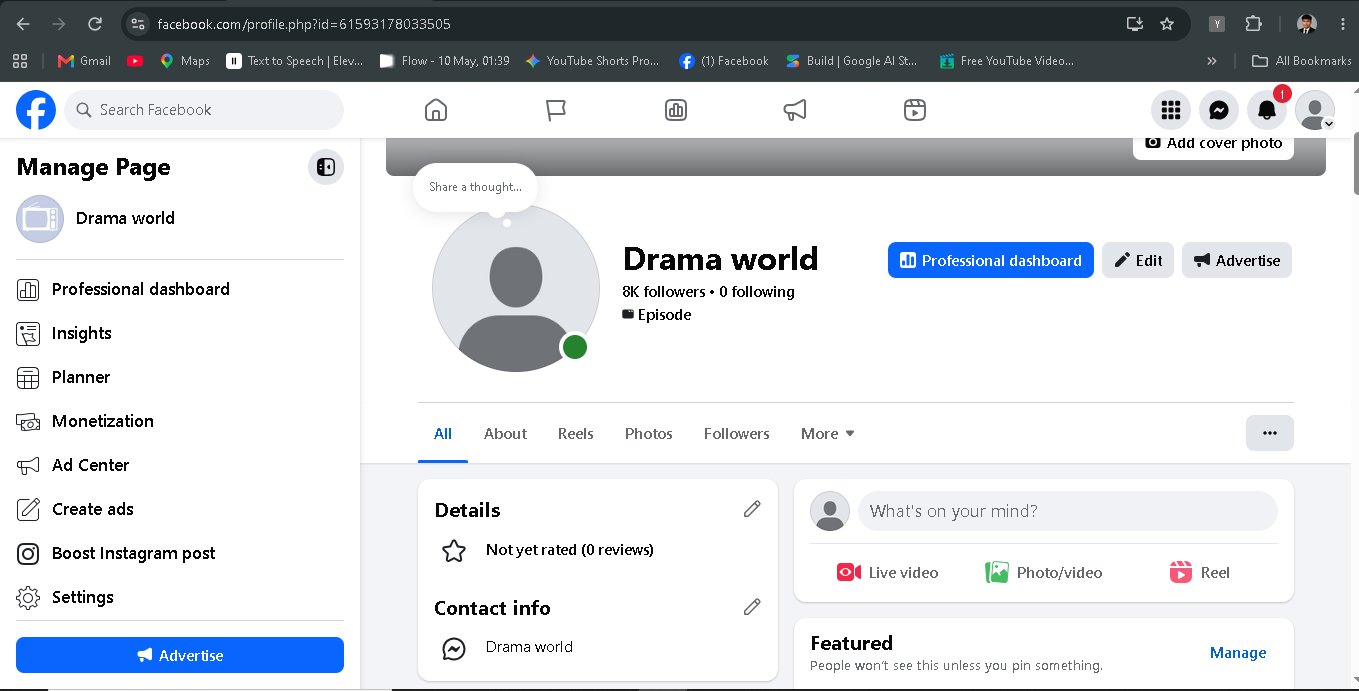Open the Facebook menu grid icon
Screen dimensions: 1359x691
[1171, 110]
